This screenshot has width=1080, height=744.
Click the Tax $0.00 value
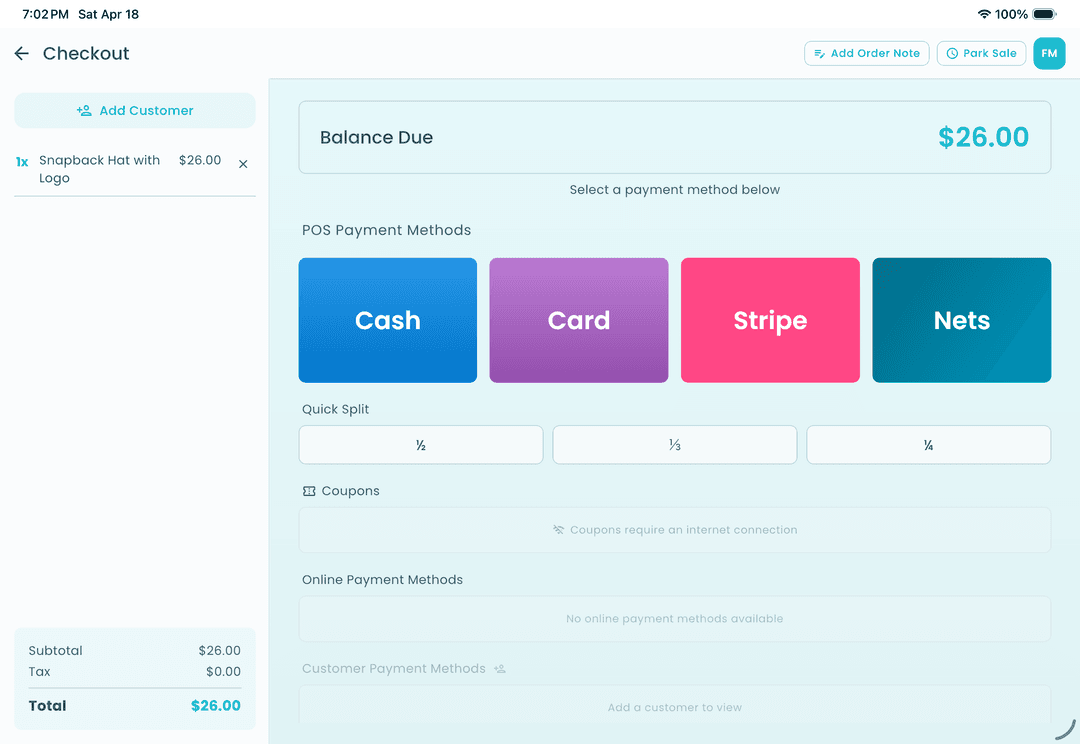223,672
